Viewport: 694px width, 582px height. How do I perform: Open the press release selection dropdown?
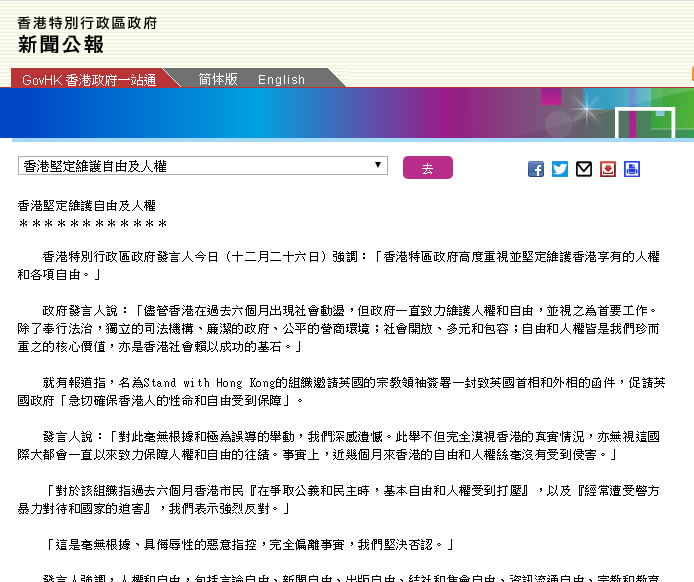[200, 166]
